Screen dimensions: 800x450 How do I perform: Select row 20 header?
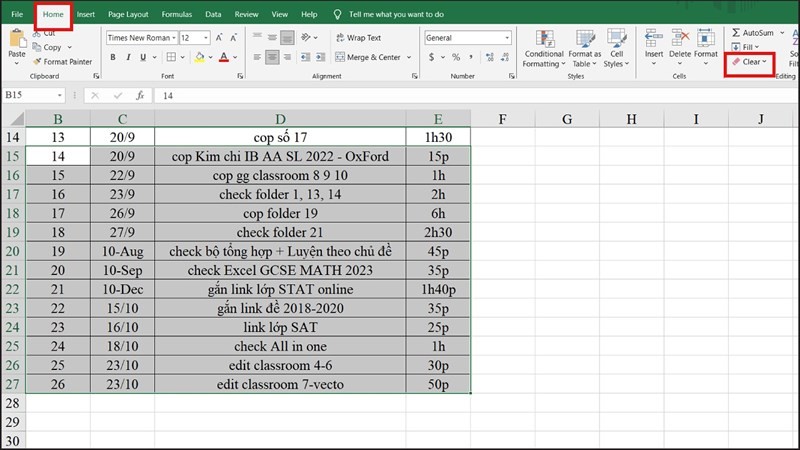tap(13, 251)
